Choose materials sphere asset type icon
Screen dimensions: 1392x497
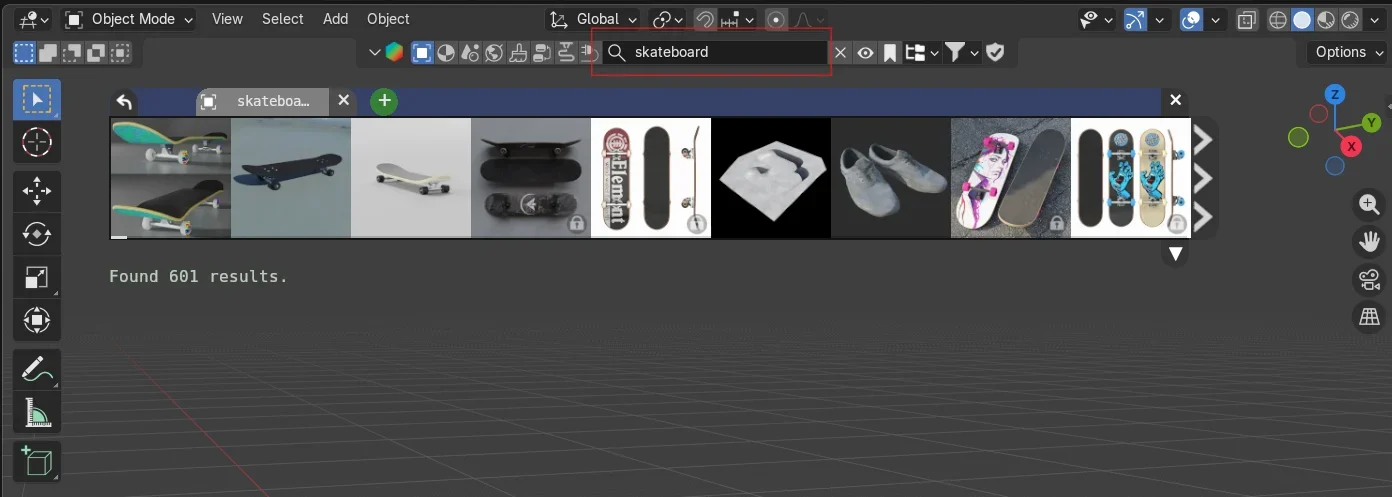446,52
